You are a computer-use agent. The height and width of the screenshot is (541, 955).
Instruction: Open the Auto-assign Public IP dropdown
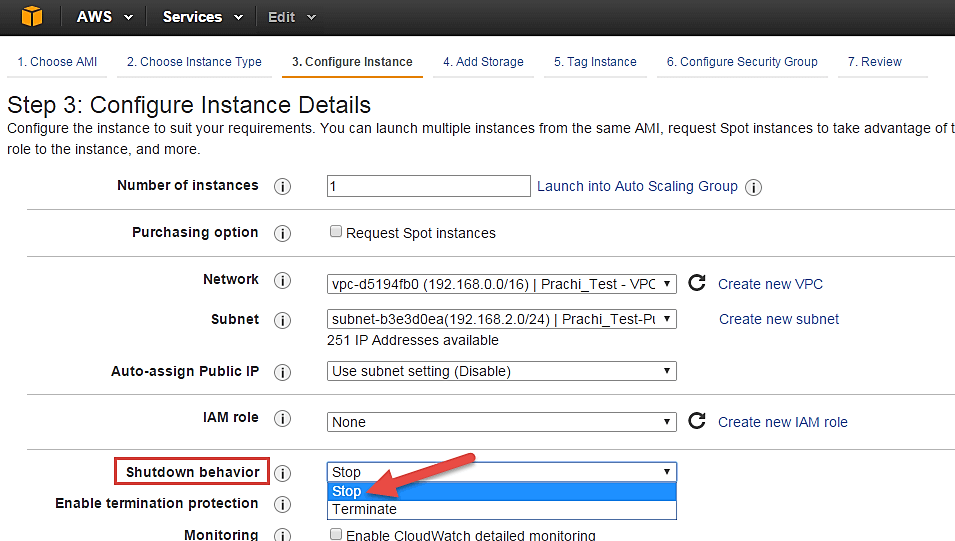(x=502, y=371)
